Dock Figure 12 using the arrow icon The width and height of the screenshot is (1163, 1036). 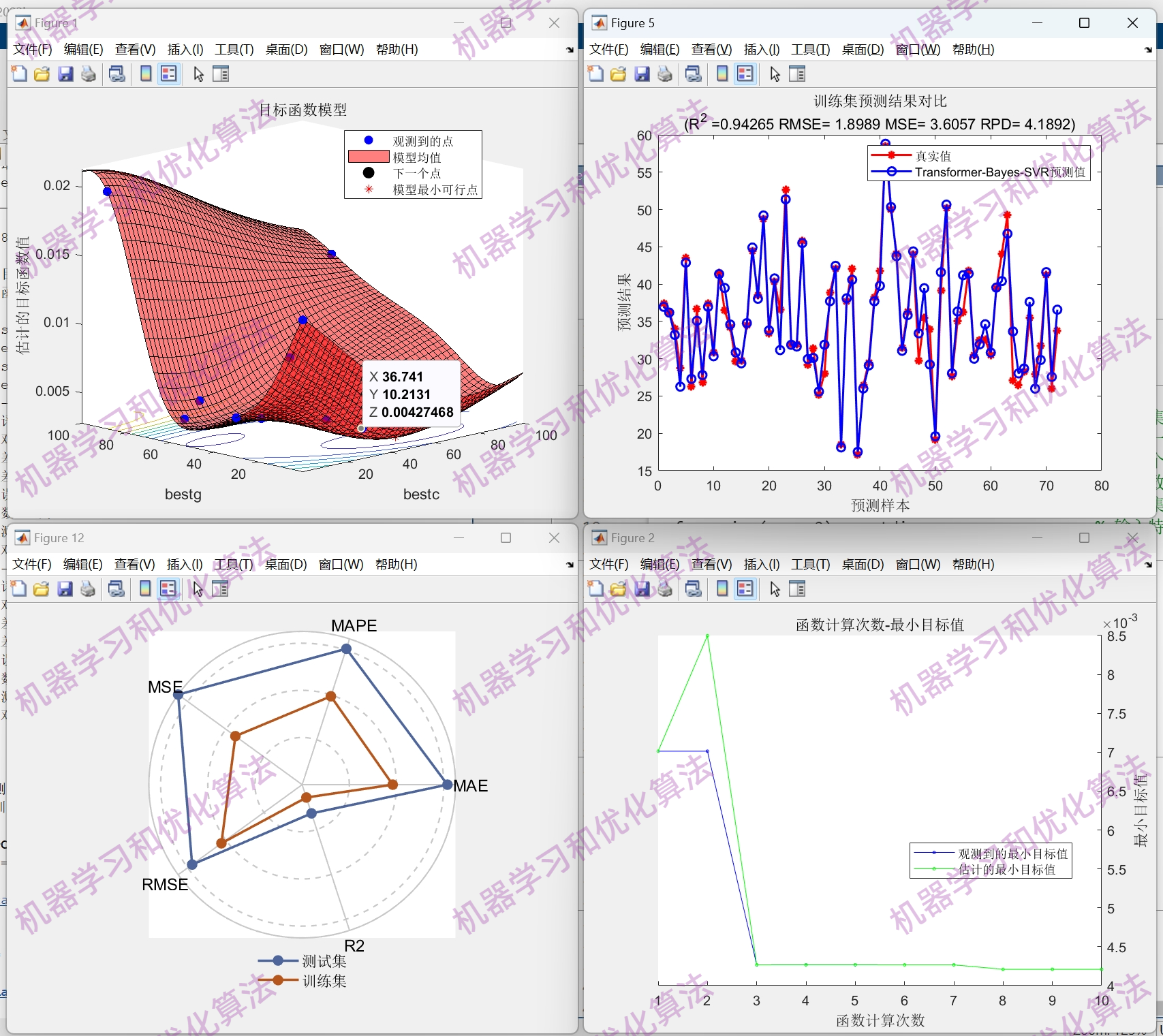pyautogui.click(x=570, y=565)
